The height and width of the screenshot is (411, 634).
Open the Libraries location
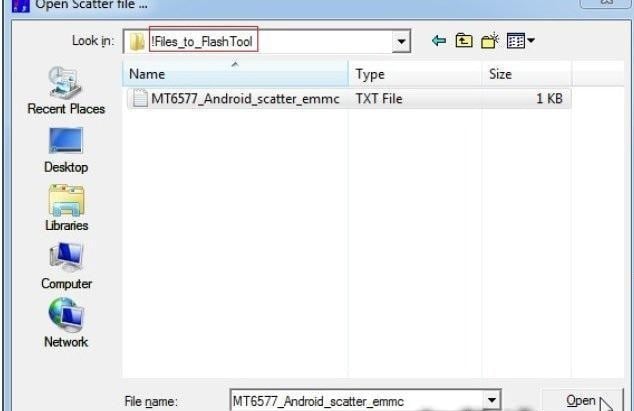tap(66, 208)
